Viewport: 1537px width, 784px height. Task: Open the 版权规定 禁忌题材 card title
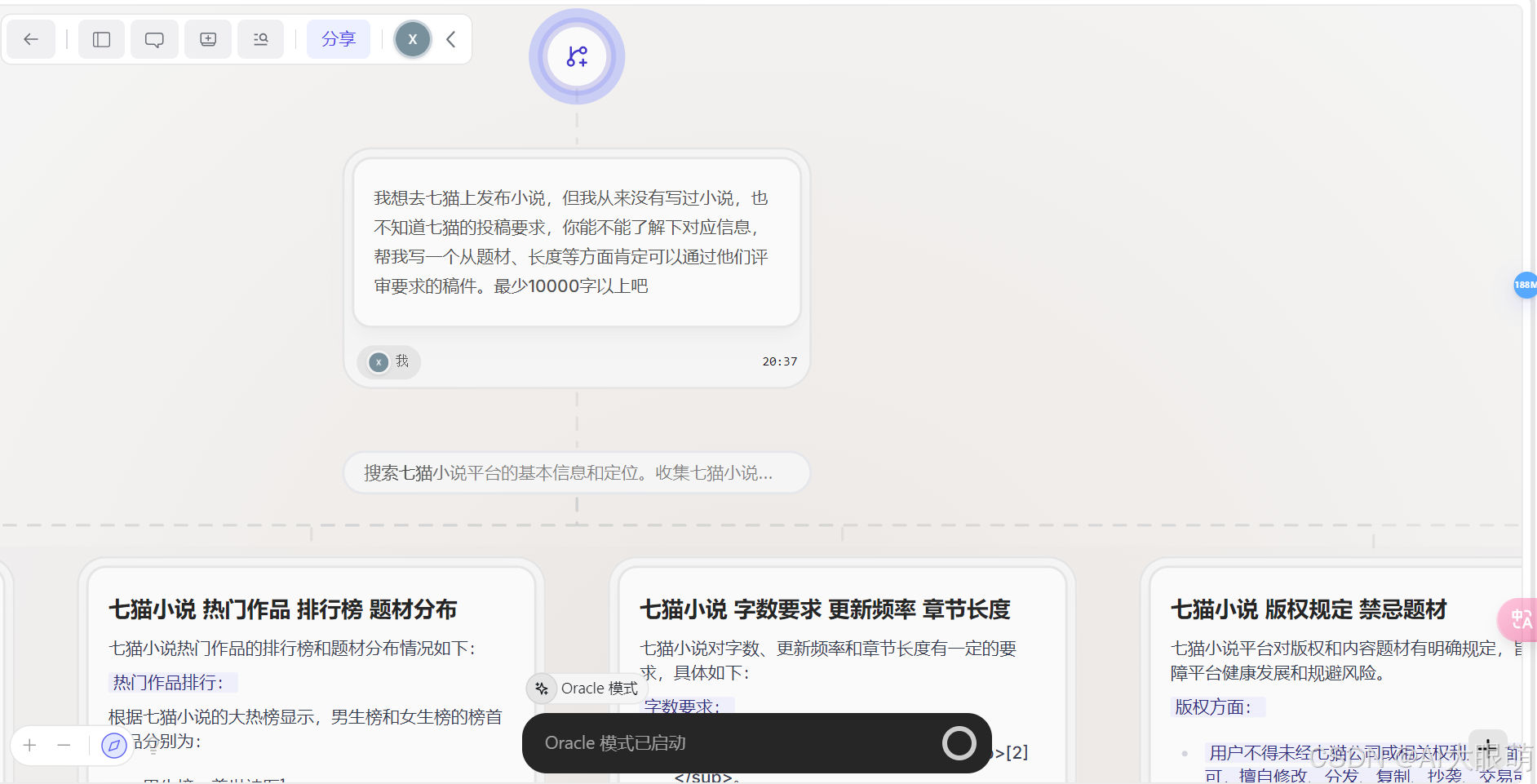[x=1309, y=609]
